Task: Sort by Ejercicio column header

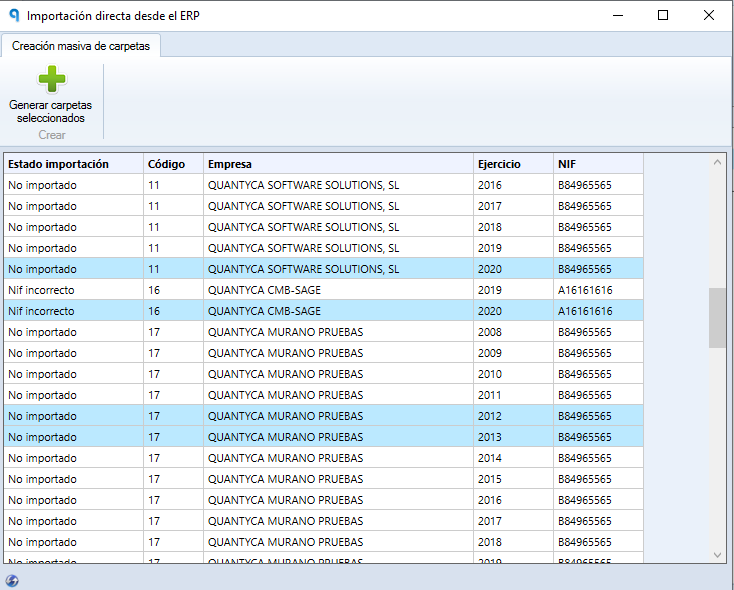Action: [514, 164]
